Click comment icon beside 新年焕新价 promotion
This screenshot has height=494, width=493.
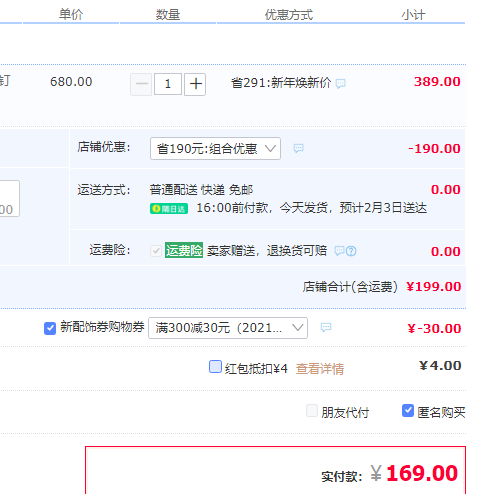coord(340,83)
